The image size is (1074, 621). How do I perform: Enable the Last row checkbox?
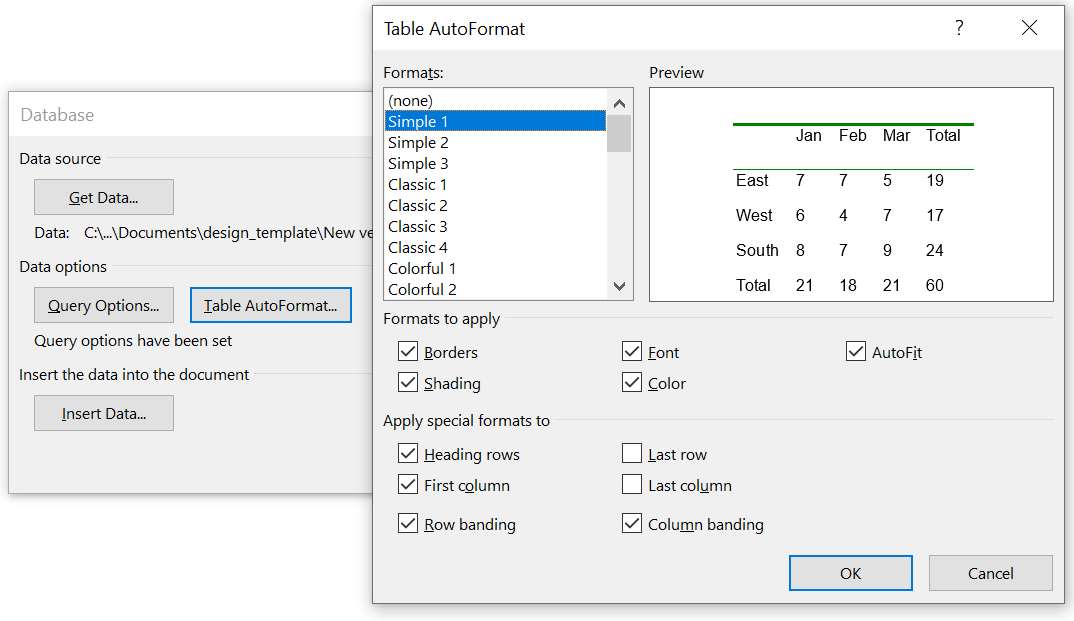tap(632, 454)
